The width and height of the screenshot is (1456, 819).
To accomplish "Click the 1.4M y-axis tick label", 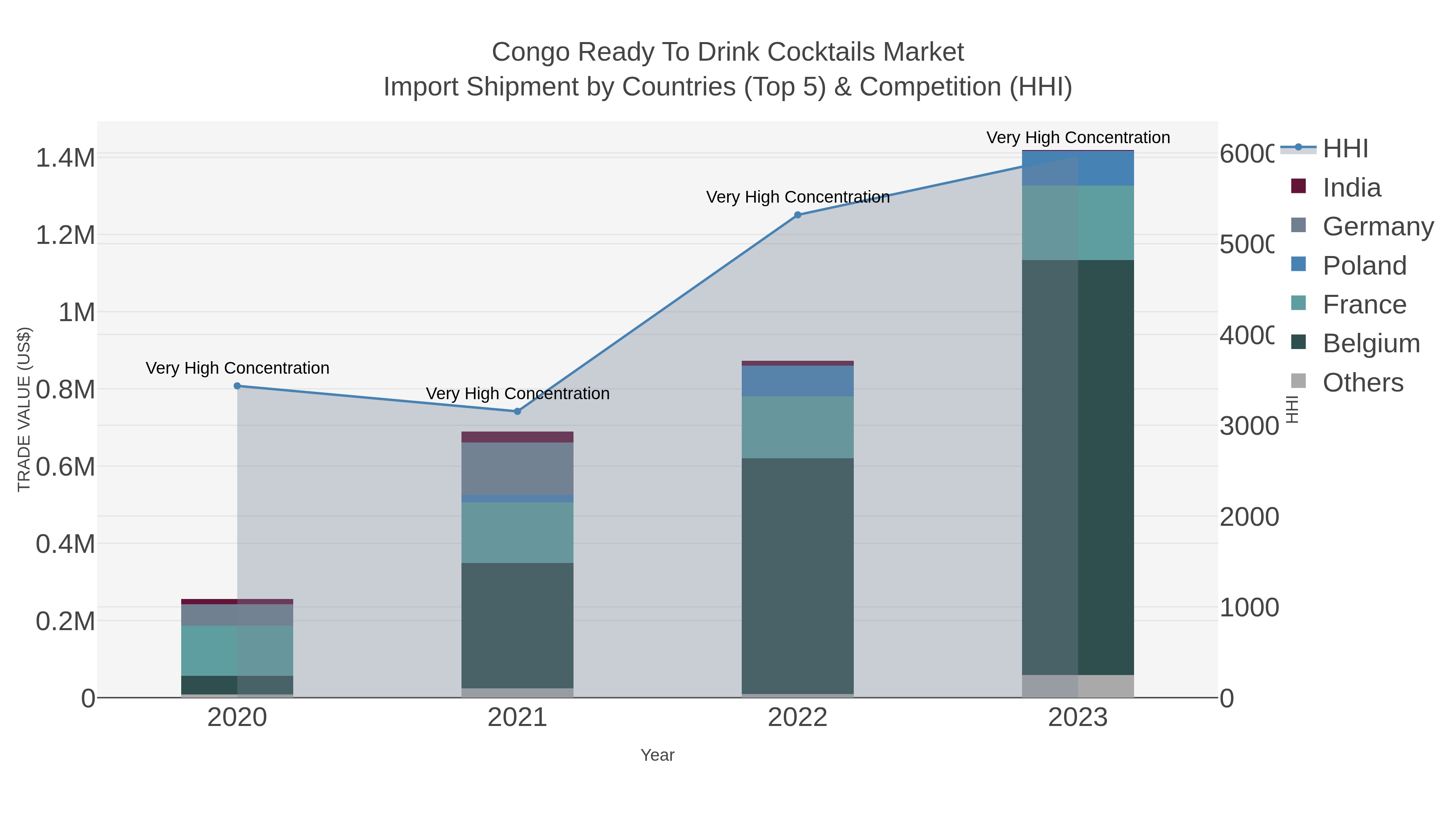I will click(65, 158).
